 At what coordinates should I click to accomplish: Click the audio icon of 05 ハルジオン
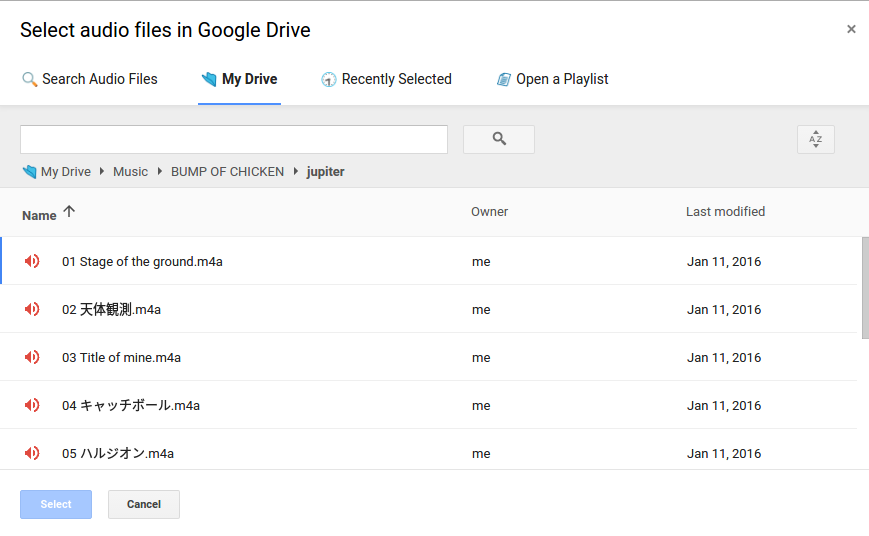(x=32, y=453)
